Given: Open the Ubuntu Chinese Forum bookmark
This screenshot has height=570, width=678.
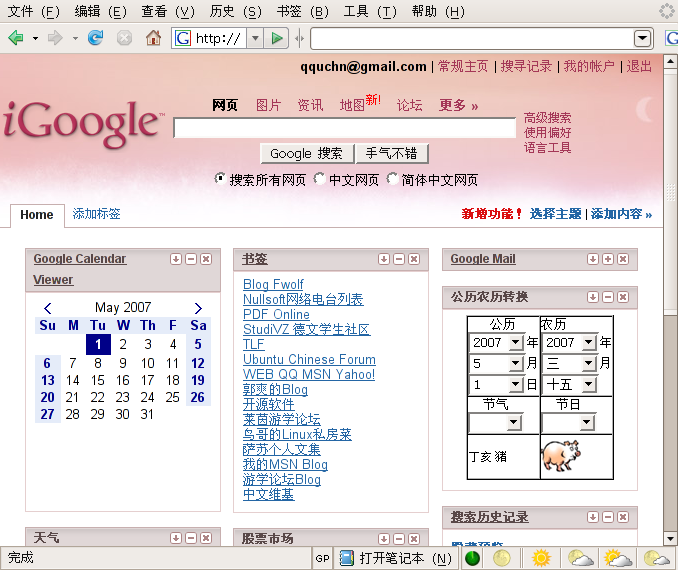Looking at the screenshot, I should coord(309,359).
